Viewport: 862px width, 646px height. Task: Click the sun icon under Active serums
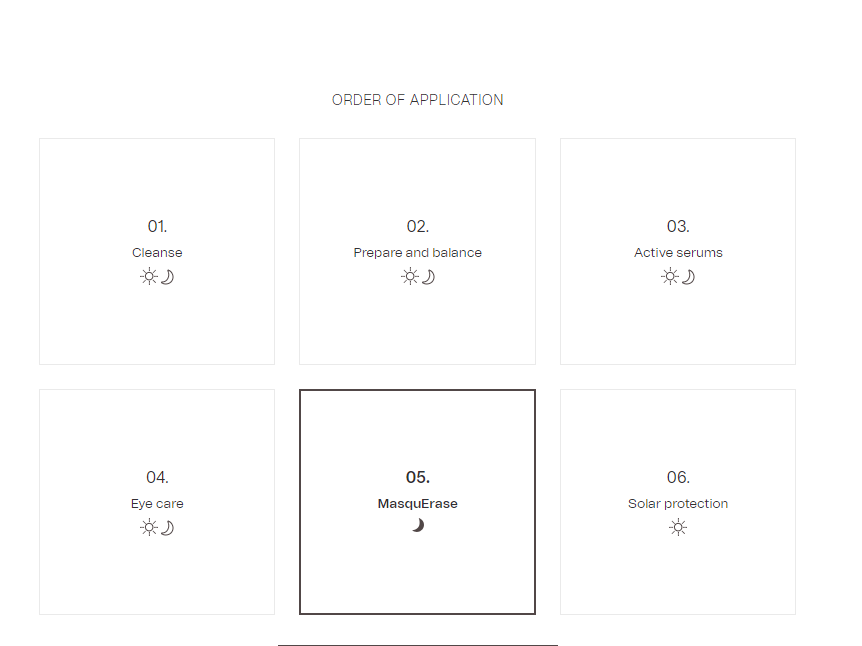(670, 277)
